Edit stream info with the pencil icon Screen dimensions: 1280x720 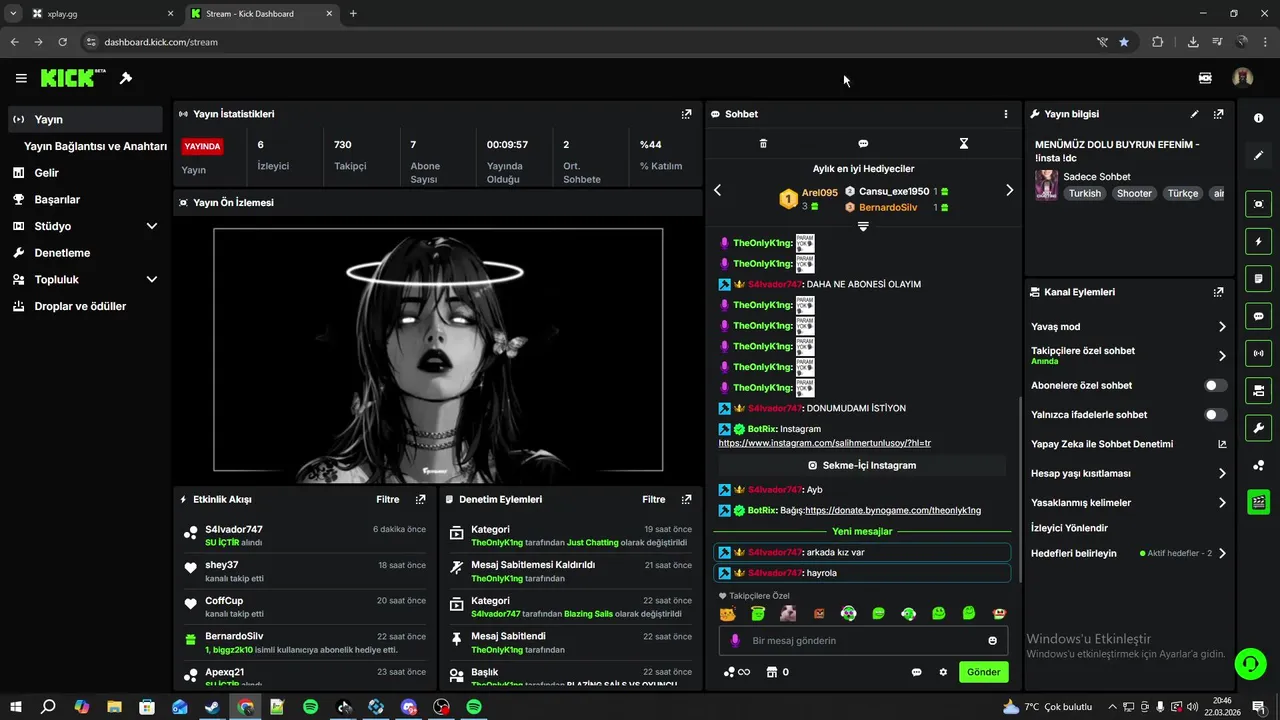click(x=1194, y=114)
